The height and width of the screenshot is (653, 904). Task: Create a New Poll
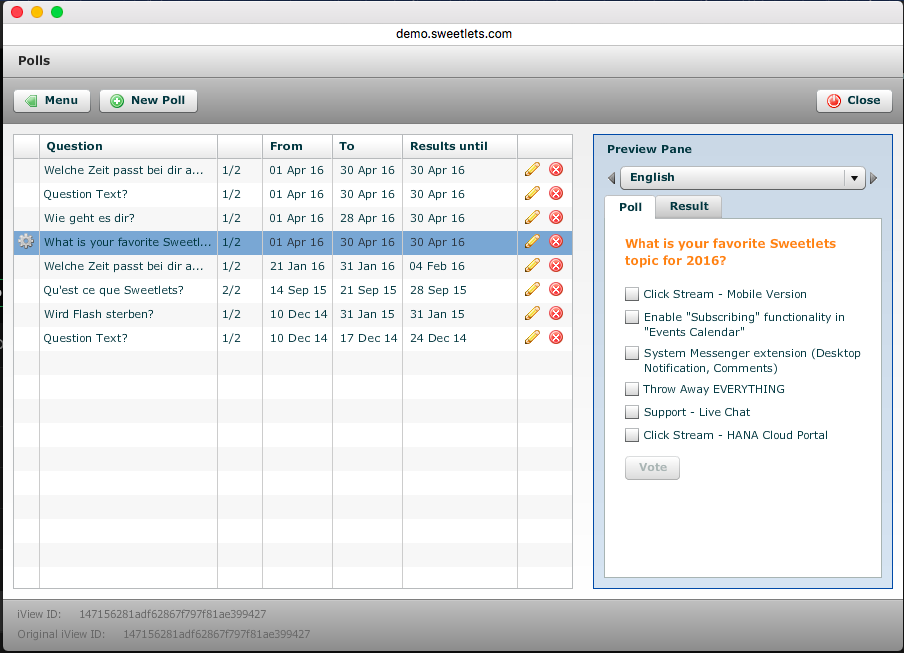coord(148,101)
